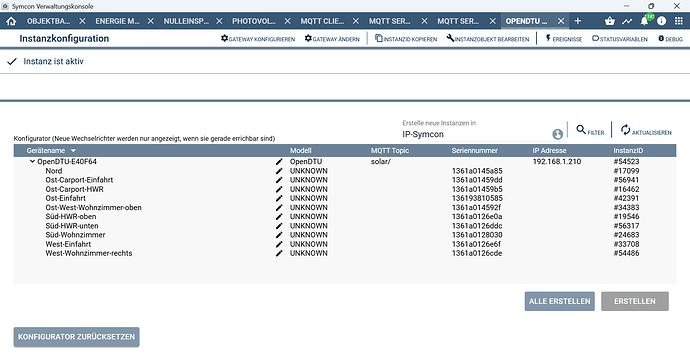The width and height of the screenshot is (690, 362).
Task: Click the solar/ MQTT topic cell
Action: pos(381,162)
